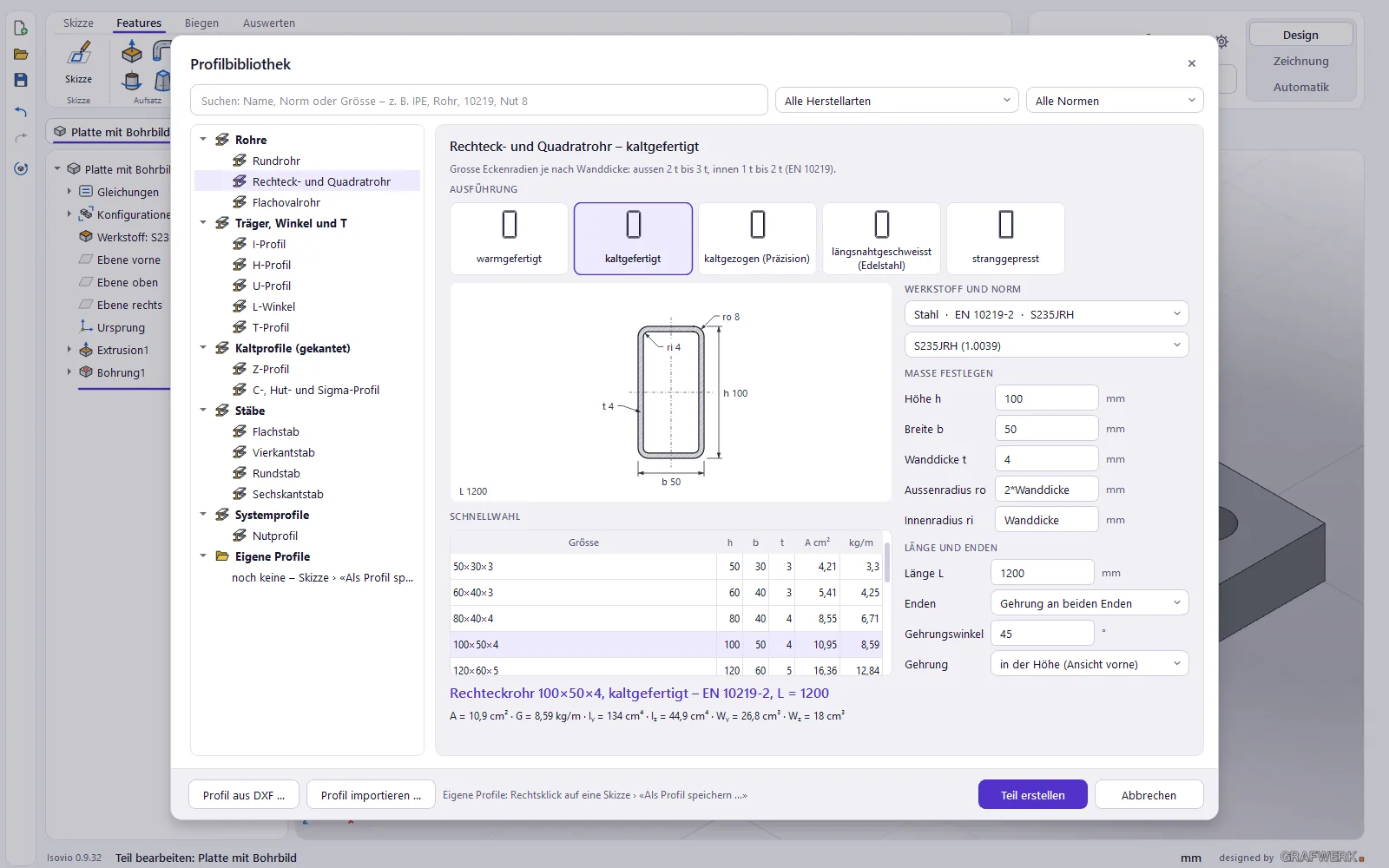Click the Profil aus DXF button
This screenshot has width=1389, height=868.
(x=244, y=795)
